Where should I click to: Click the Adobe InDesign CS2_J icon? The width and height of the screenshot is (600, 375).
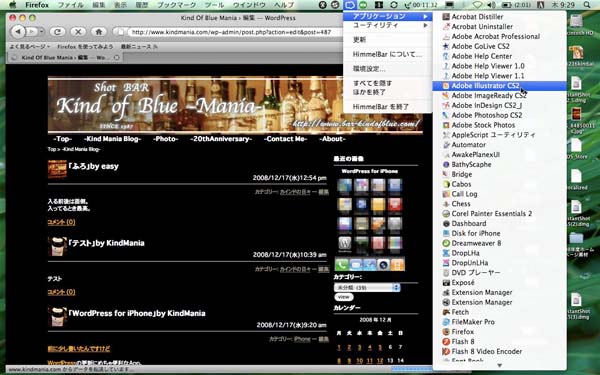446,106
